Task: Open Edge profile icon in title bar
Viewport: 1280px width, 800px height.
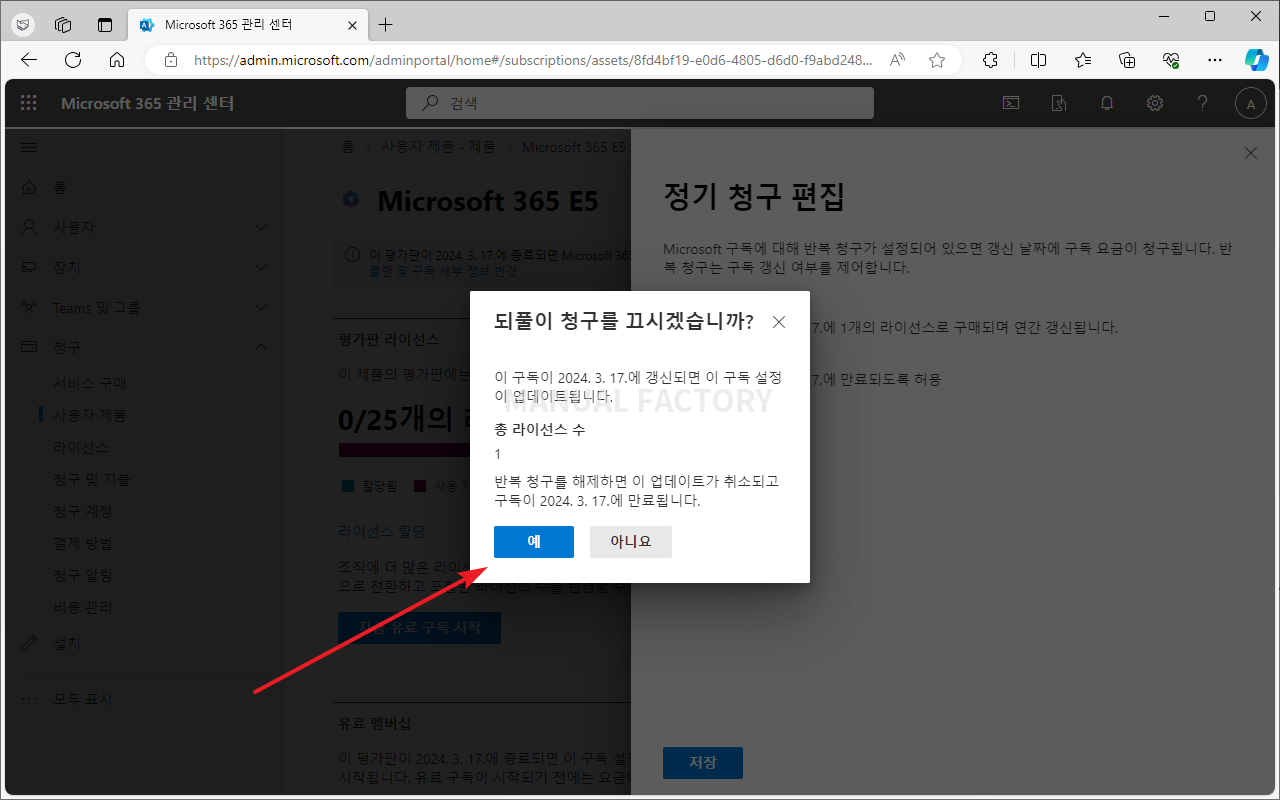Action: click(23, 24)
